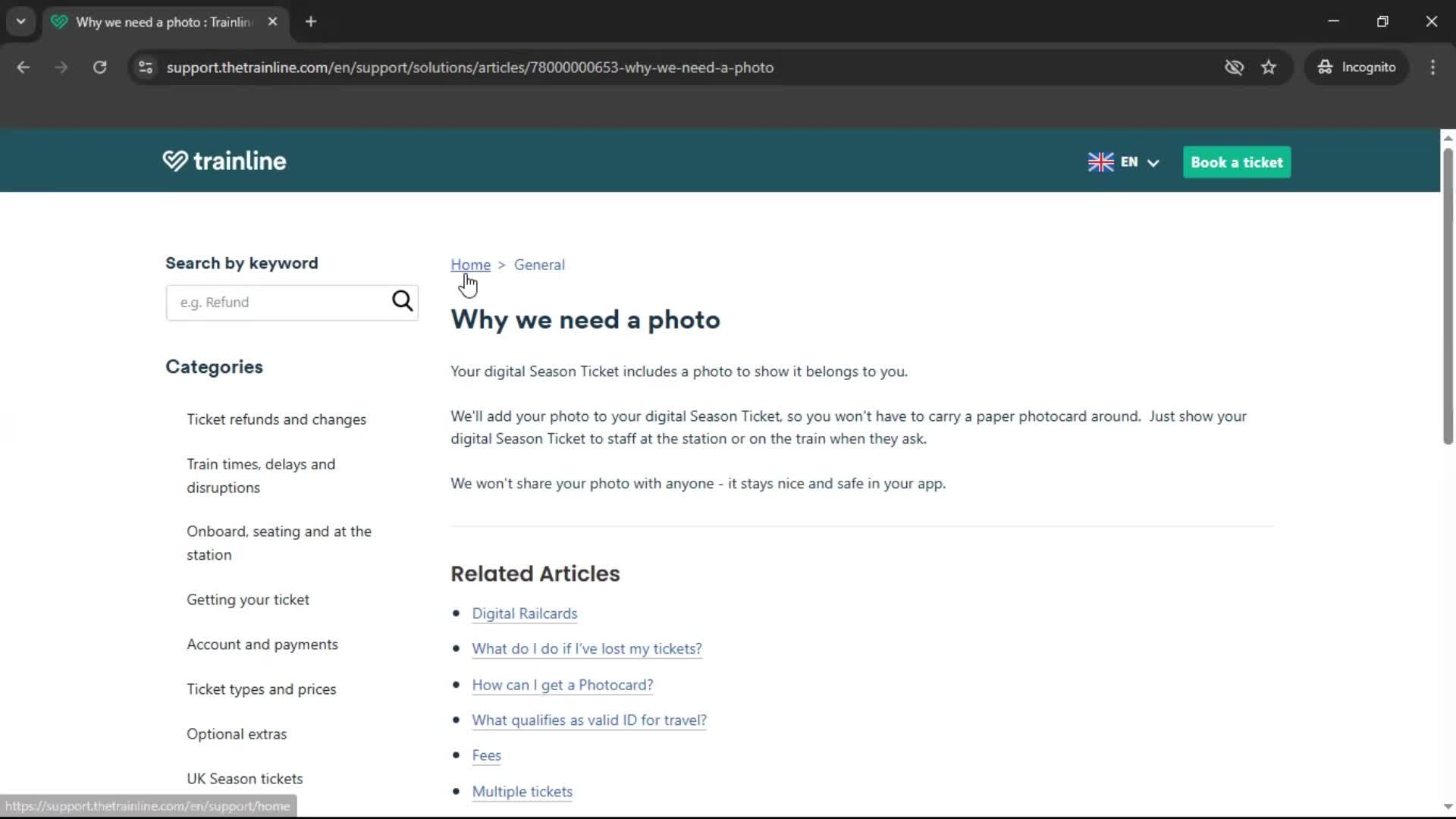The image size is (1456, 819).
Task: Expand the EN language dropdown
Action: pos(1153,163)
